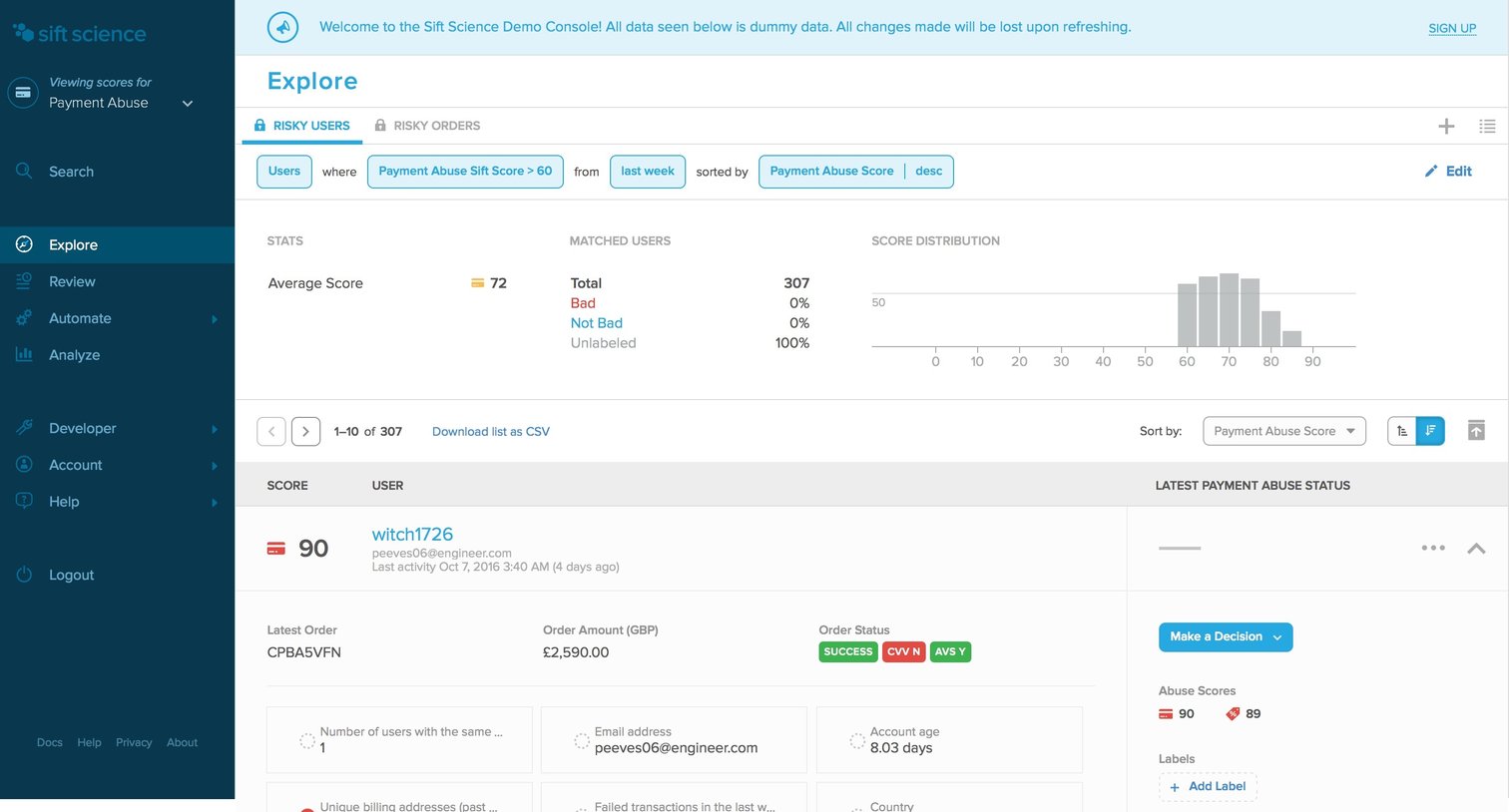The height and width of the screenshot is (812, 1509).
Task: Click the Sift Science logo
Action: coord(80,33)
